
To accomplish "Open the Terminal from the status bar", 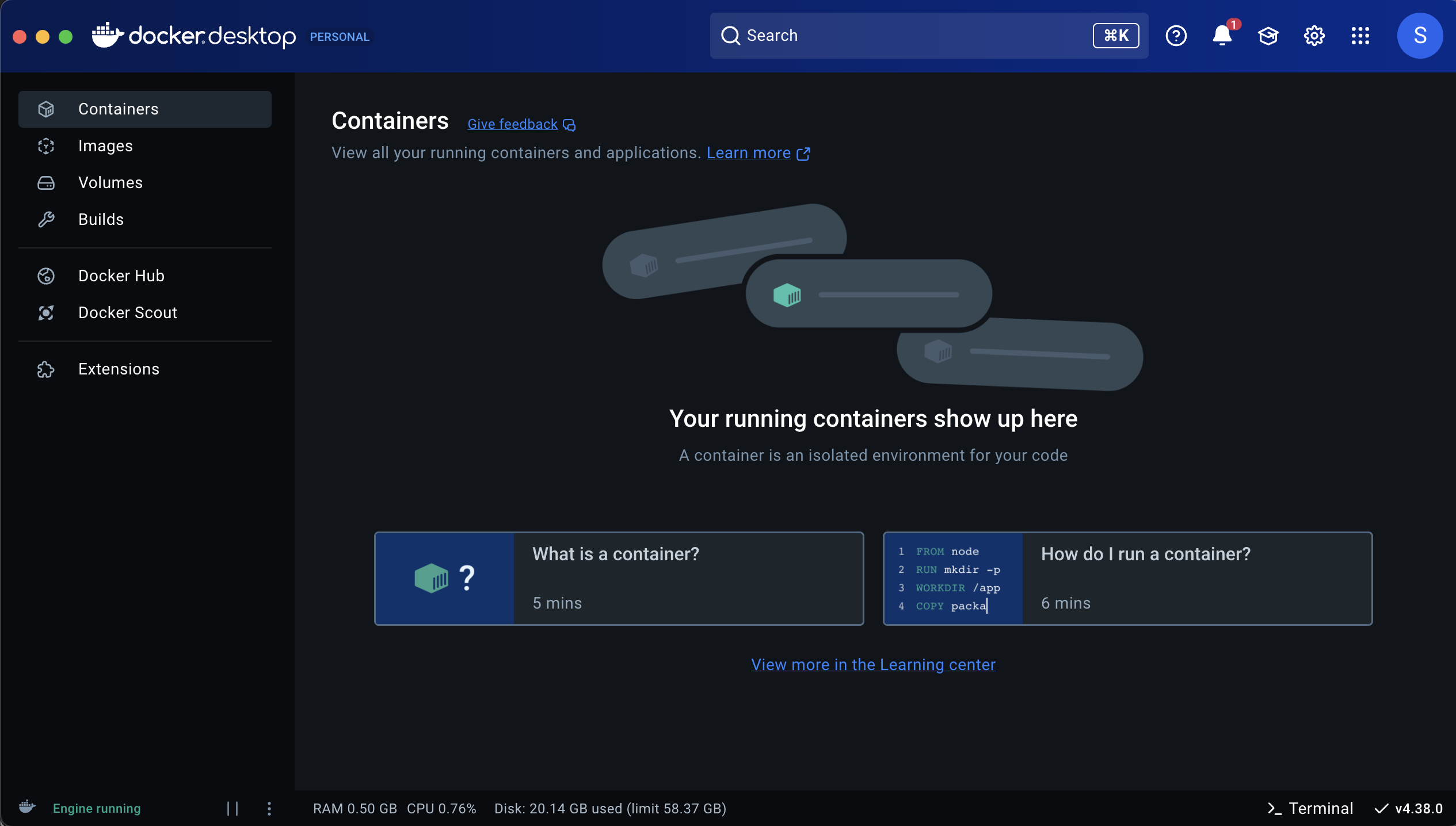I will [x=1310, y=808].
